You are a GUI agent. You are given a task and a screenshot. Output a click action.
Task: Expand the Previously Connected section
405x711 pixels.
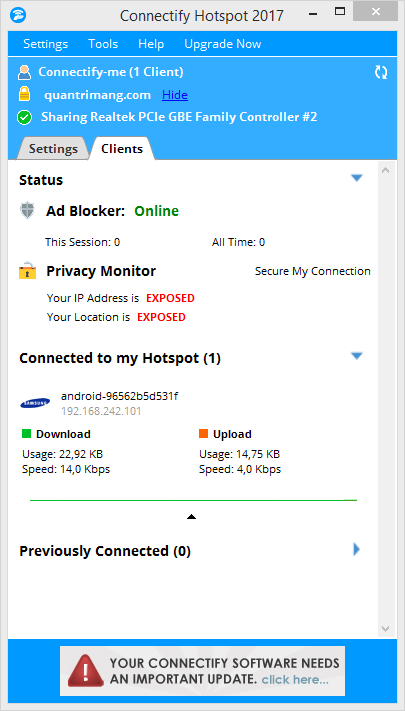click(356, 550)
